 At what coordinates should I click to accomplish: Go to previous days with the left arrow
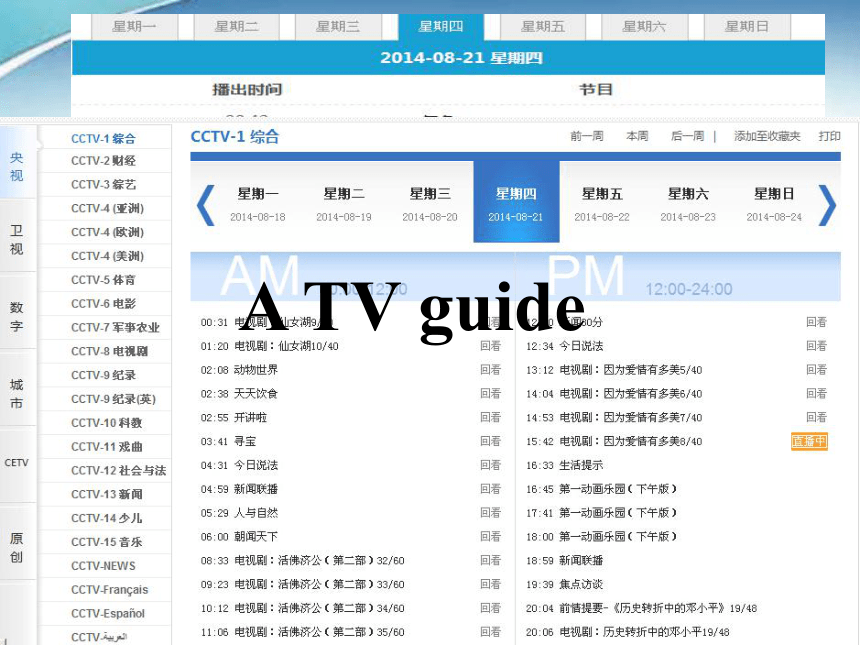(x=206, y=205)
